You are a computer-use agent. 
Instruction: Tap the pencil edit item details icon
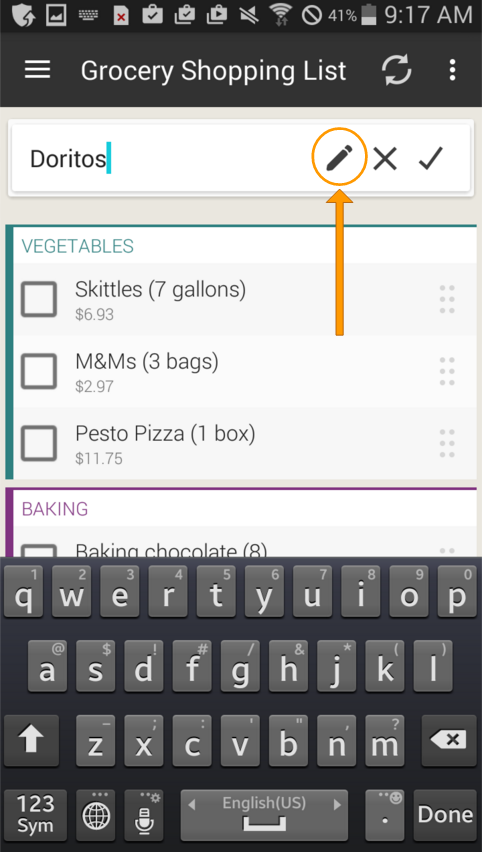(x=339, y=158)
